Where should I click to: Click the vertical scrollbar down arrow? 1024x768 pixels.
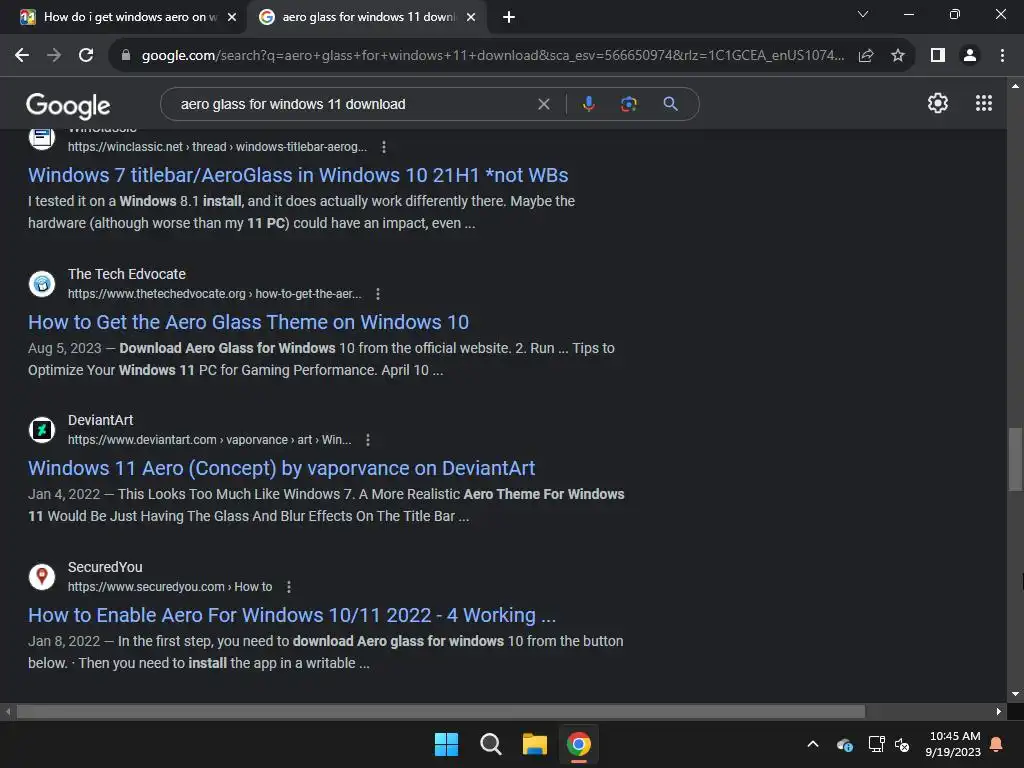pyautogui.click(x=1015, y=694)
